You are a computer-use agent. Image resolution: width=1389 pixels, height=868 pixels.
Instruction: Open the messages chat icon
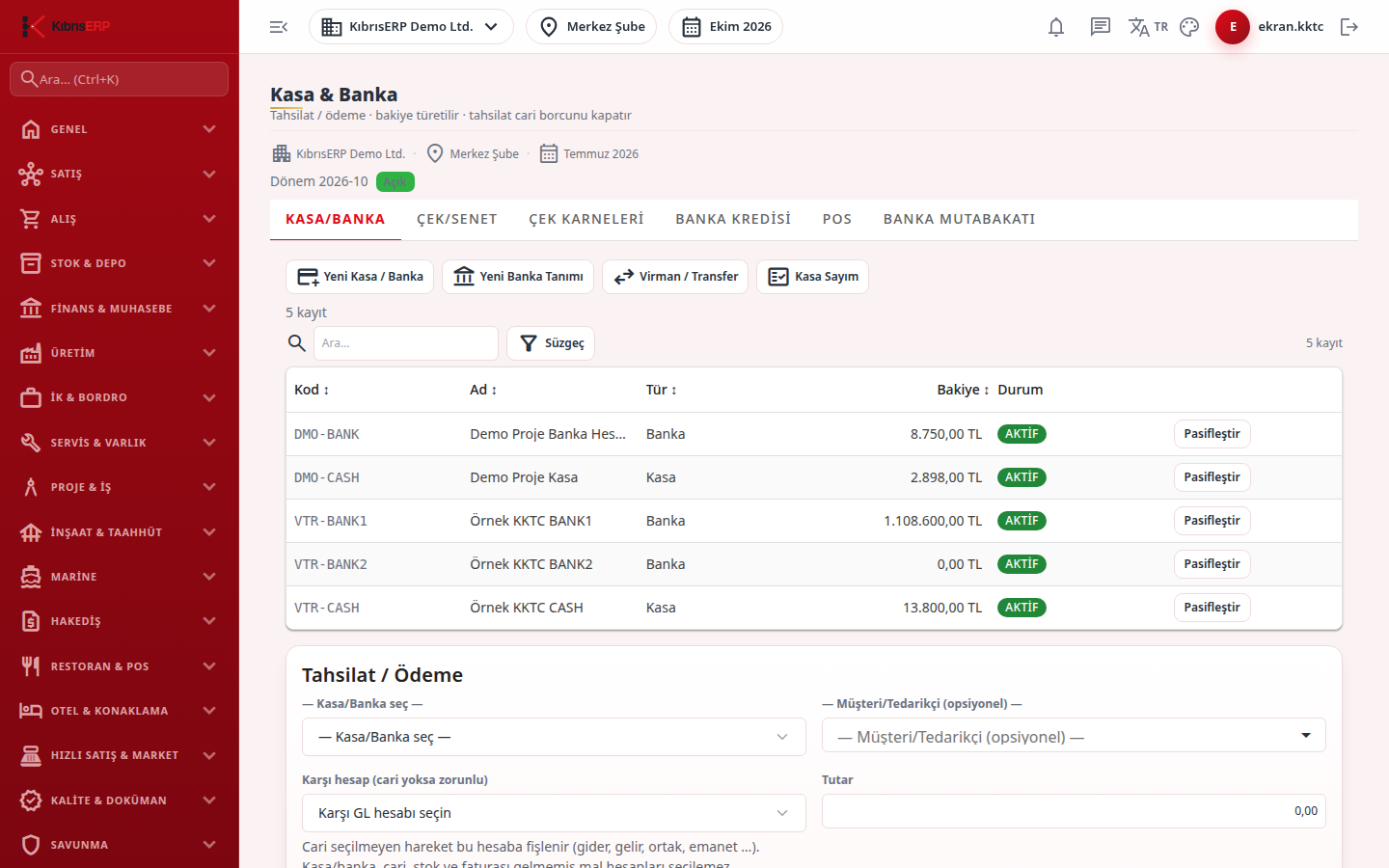coord(1101,27)
